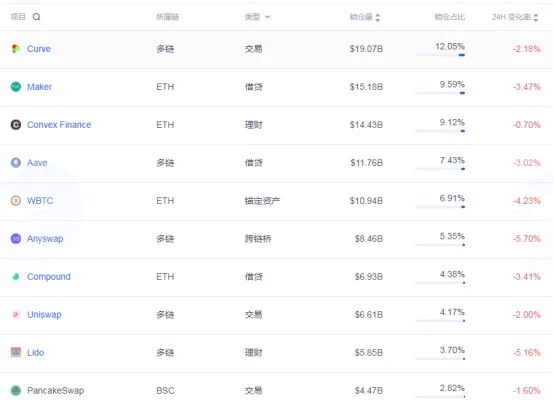
Task: Open the 类型 filter dropdown chevron
Action: pos(267,17)
